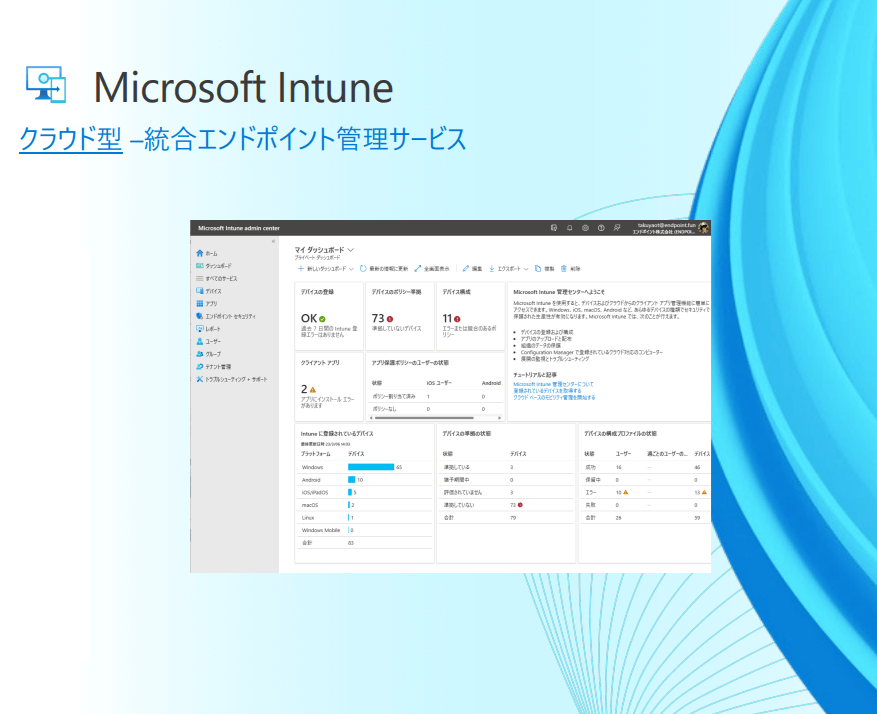
Task: Collapse the sidebar with the double chevron
Action: [274, 242]
